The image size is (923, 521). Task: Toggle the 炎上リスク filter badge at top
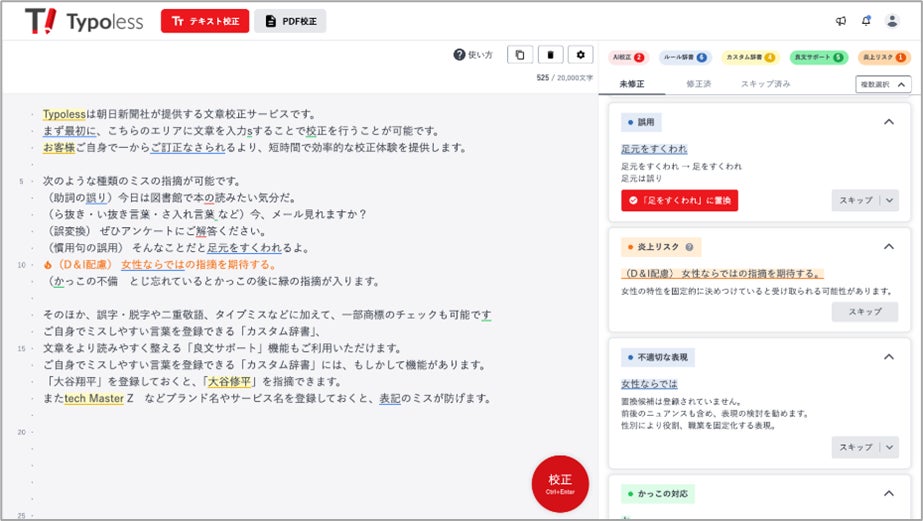(884, 57)
